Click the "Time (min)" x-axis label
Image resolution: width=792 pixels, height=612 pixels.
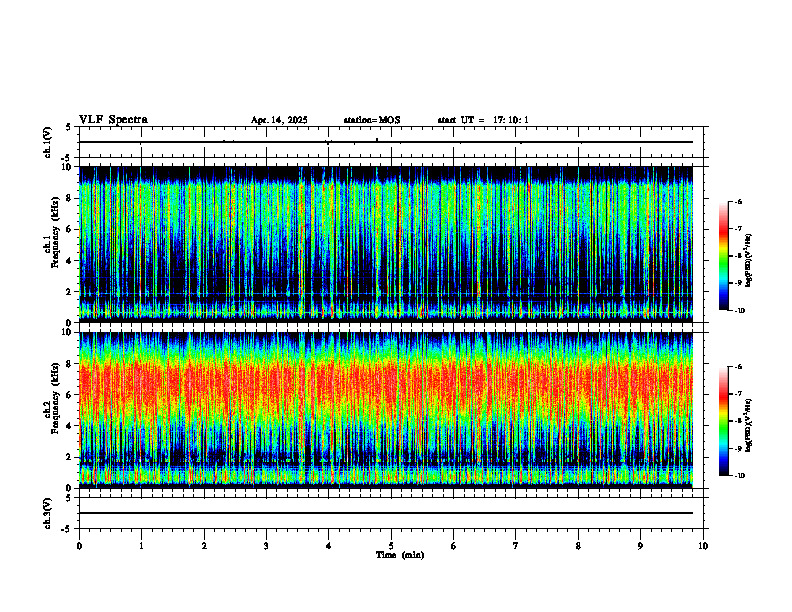click(400, 555)
